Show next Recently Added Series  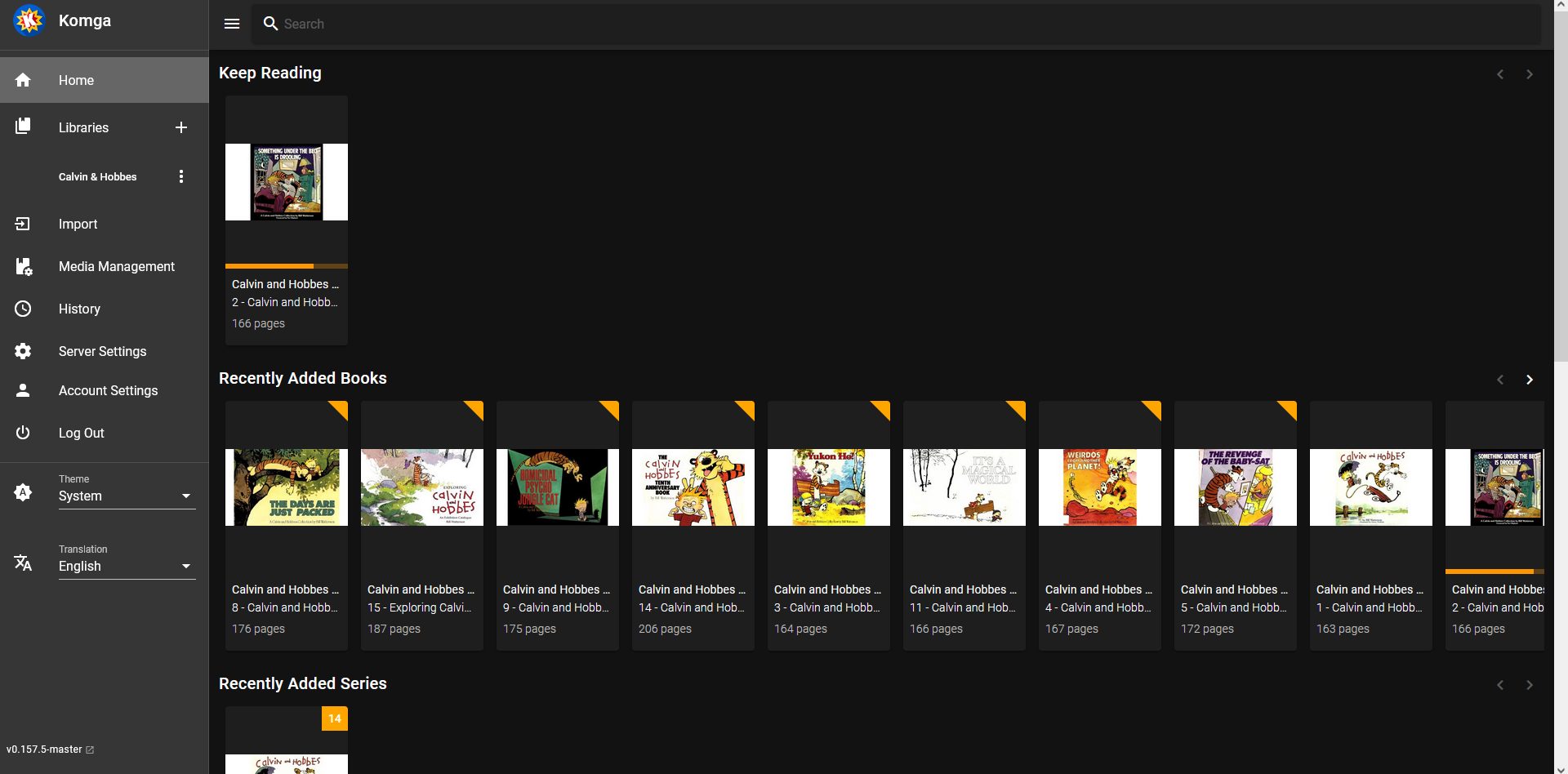1530,685
